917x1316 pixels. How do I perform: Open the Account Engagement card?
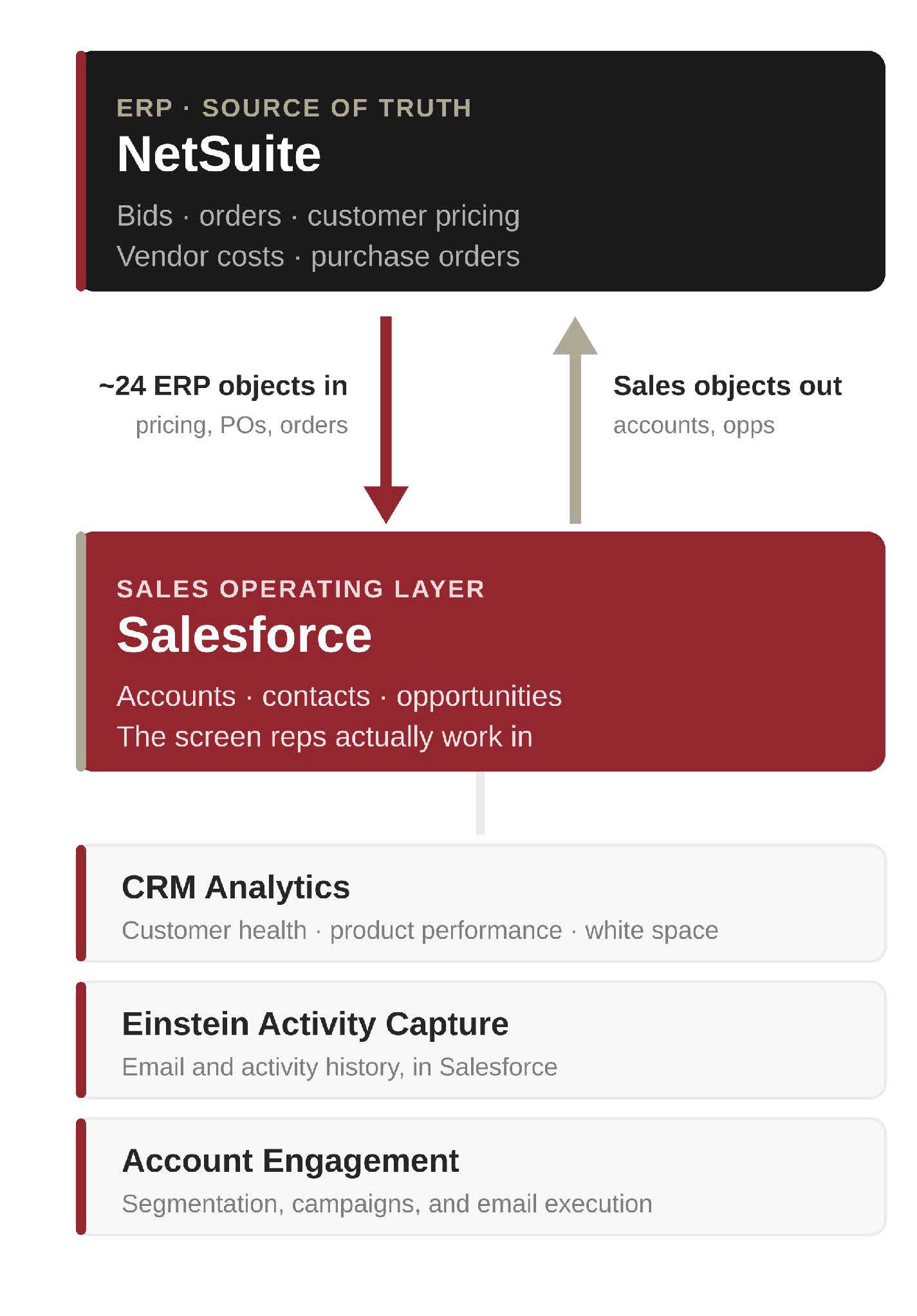pyautogui.click(x=481, y=1176)
